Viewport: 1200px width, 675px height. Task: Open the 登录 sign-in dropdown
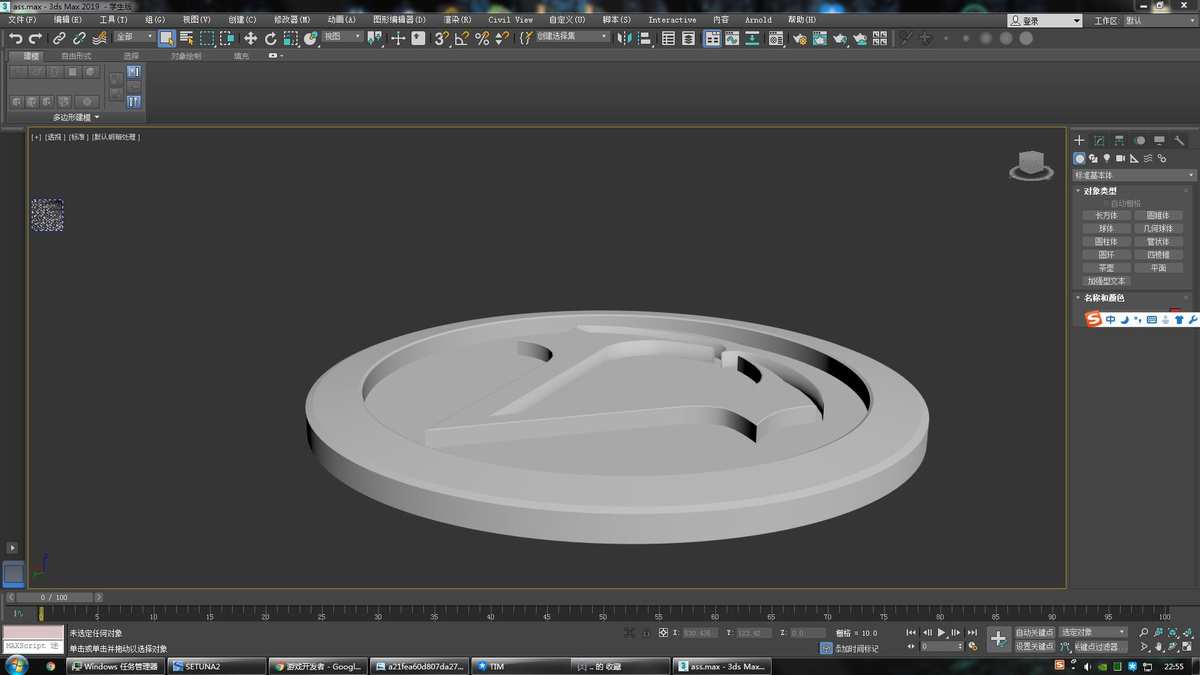[x=1044, y=20]
